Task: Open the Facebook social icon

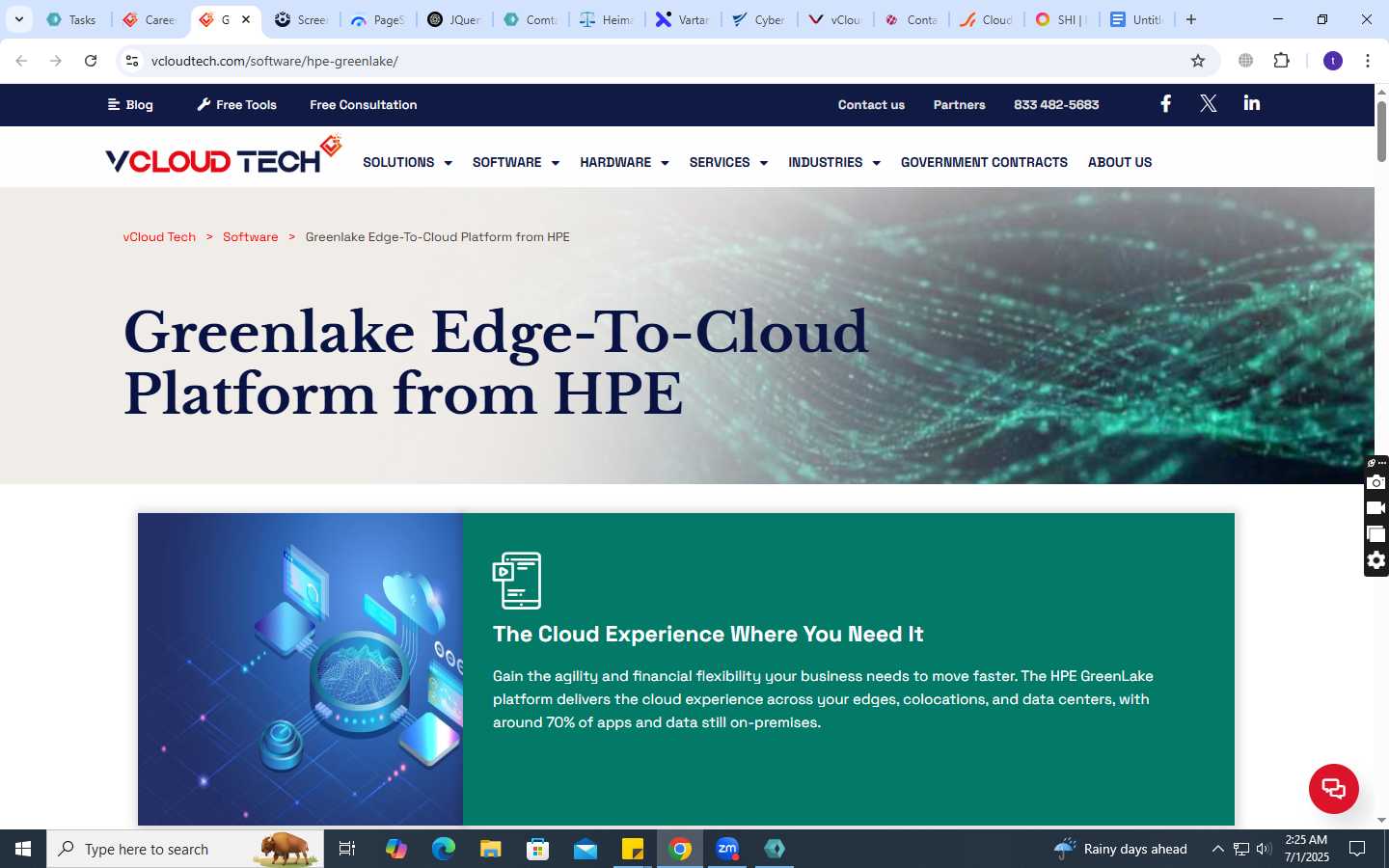Action: (x=1165, y=103)
